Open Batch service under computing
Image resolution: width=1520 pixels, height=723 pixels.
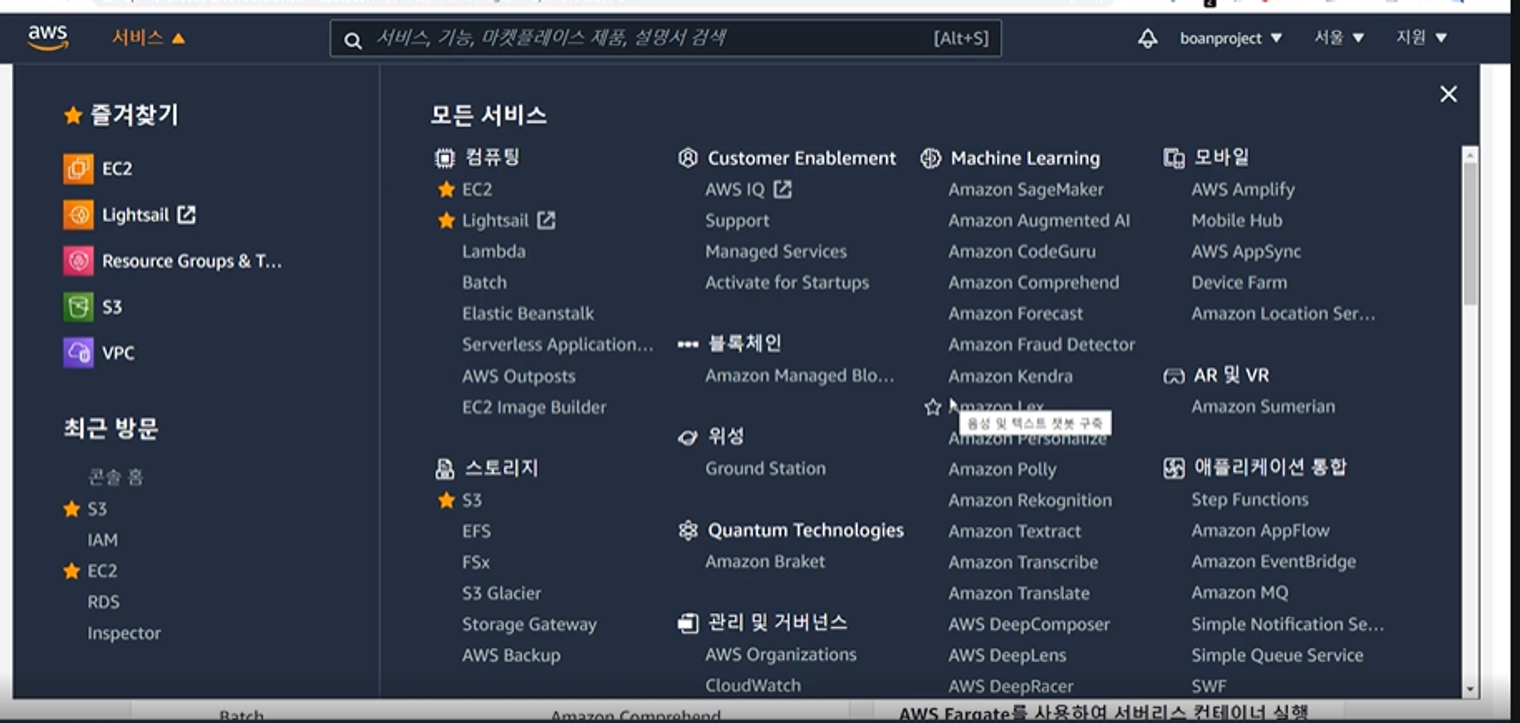coord(484,282)
